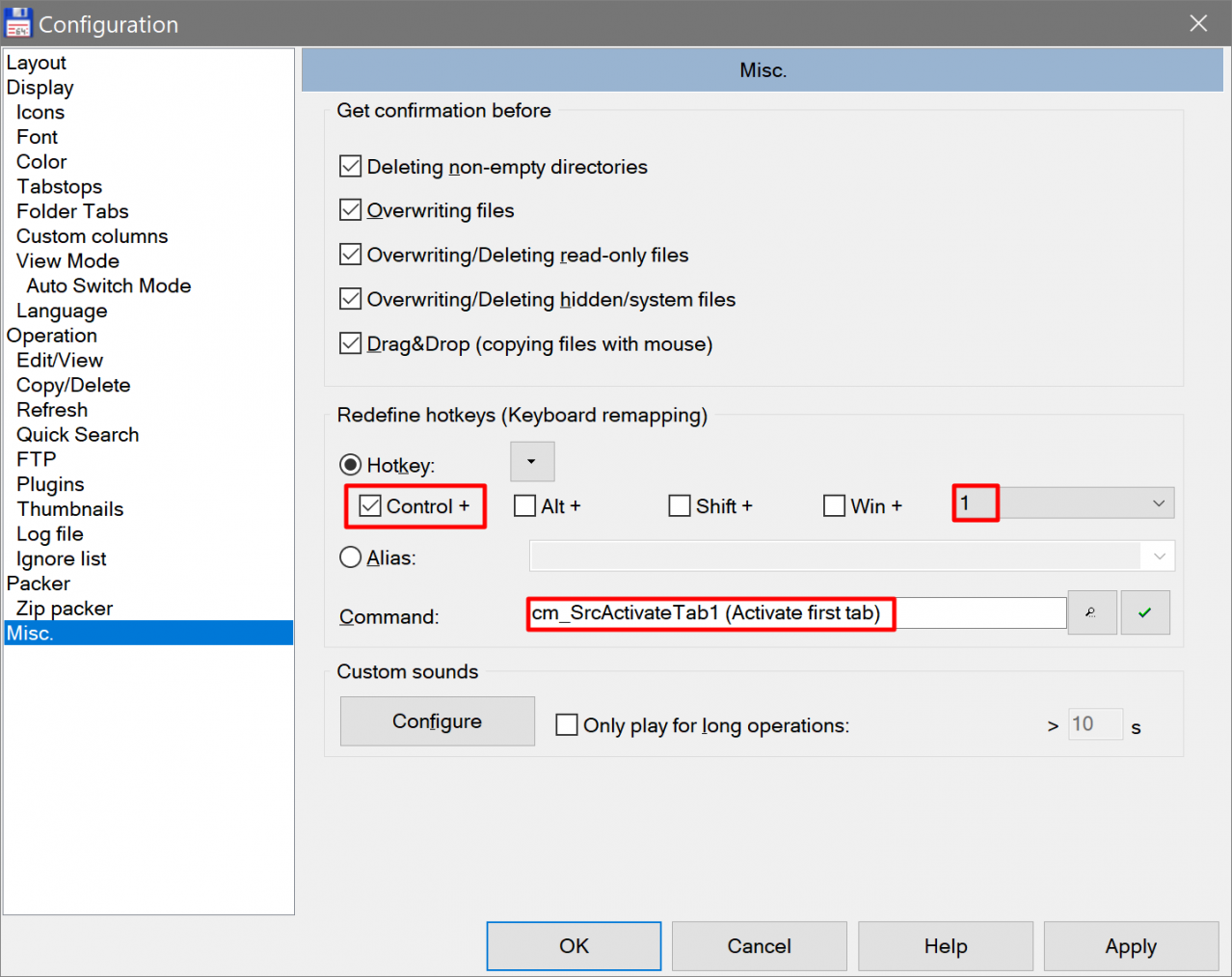Open the Color settings page
The image size is (1232, 977).
(41, 162)
